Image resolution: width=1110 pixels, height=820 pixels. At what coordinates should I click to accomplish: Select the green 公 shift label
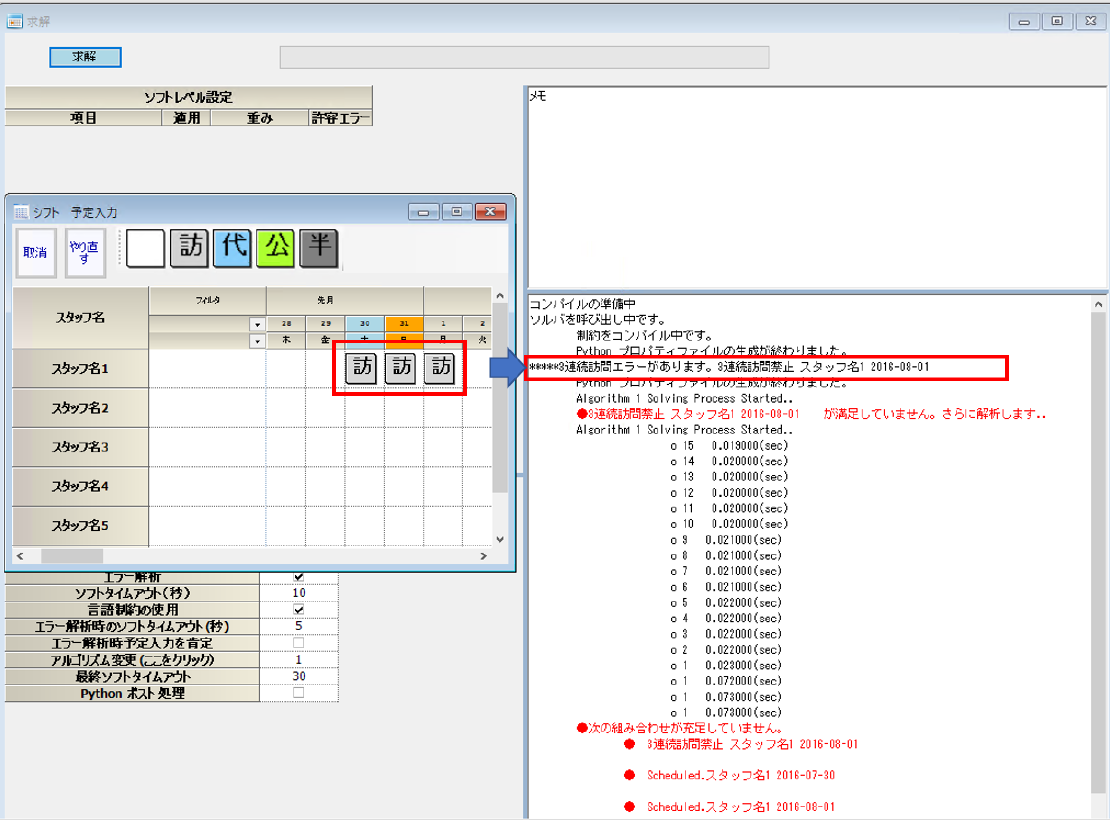click(276, 249)
